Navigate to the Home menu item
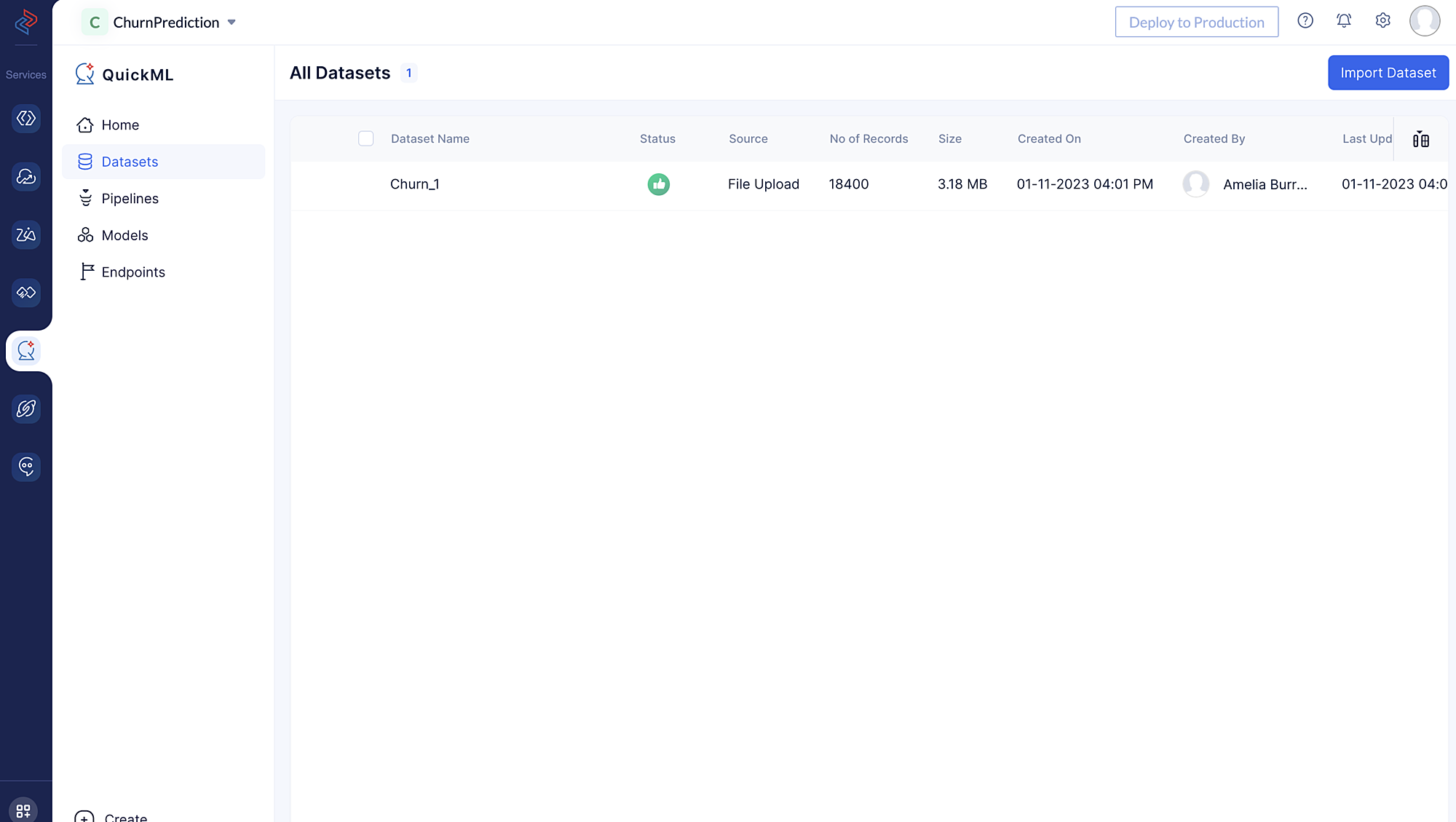The width and height of the screenshot is (1456, 822). pos(120,125)
